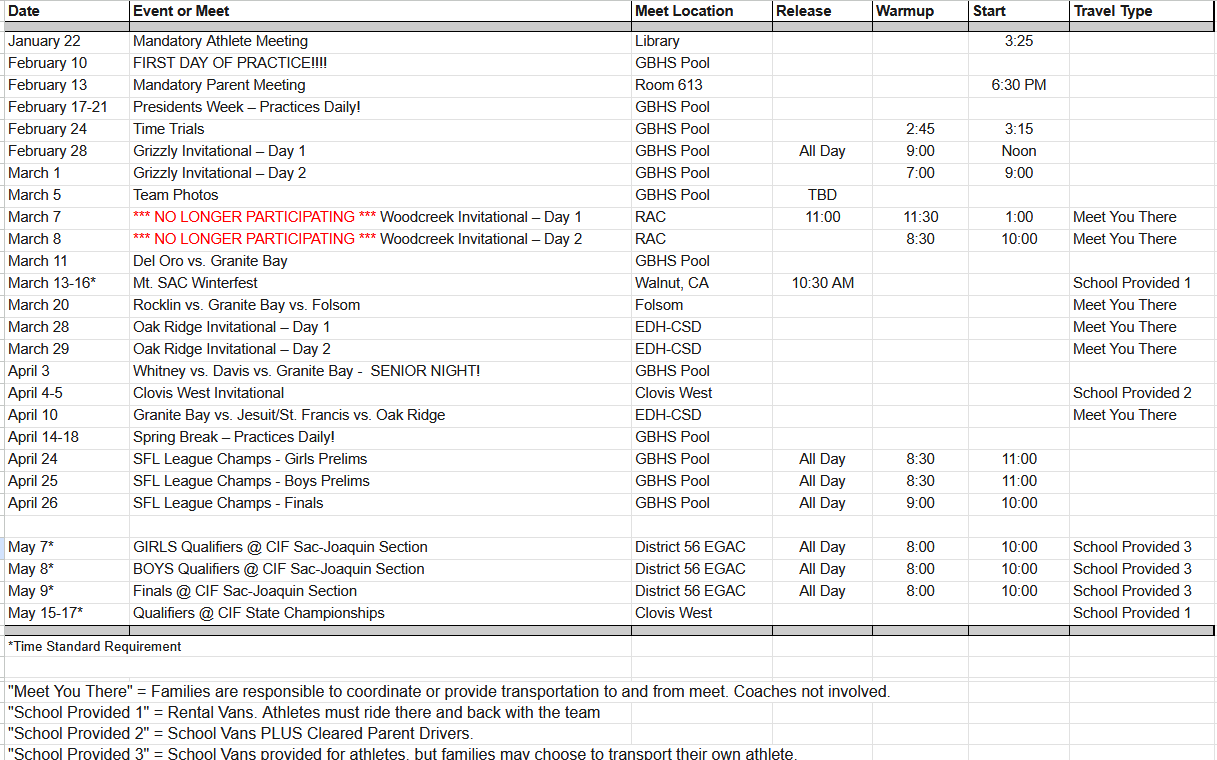Select the Woodcreek Invitational Day 1 cell
The width and height of the screenshot is (1217, 760).
pyautogui.click(x=357, y=217)
